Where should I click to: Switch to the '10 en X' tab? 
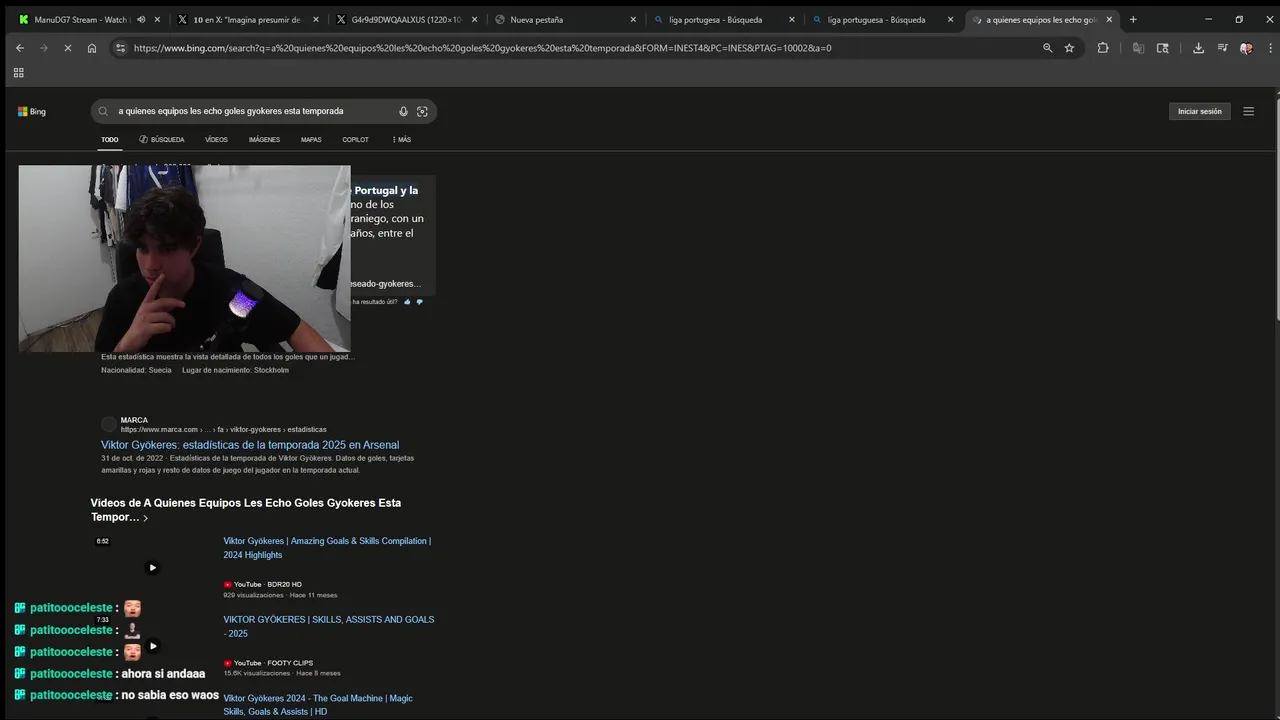248,19
